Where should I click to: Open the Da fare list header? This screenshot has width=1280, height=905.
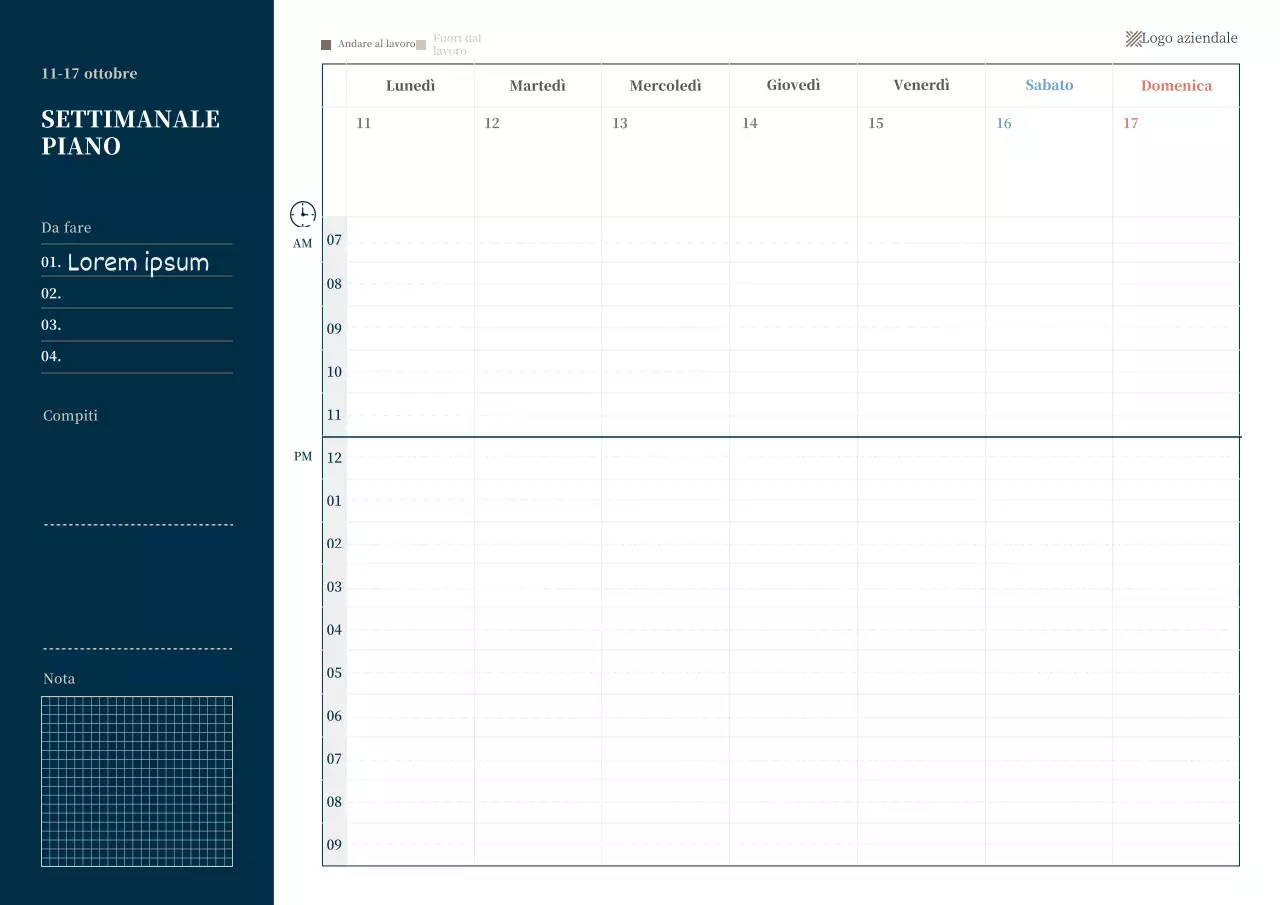pyautogui.click(x=65, y=227)
